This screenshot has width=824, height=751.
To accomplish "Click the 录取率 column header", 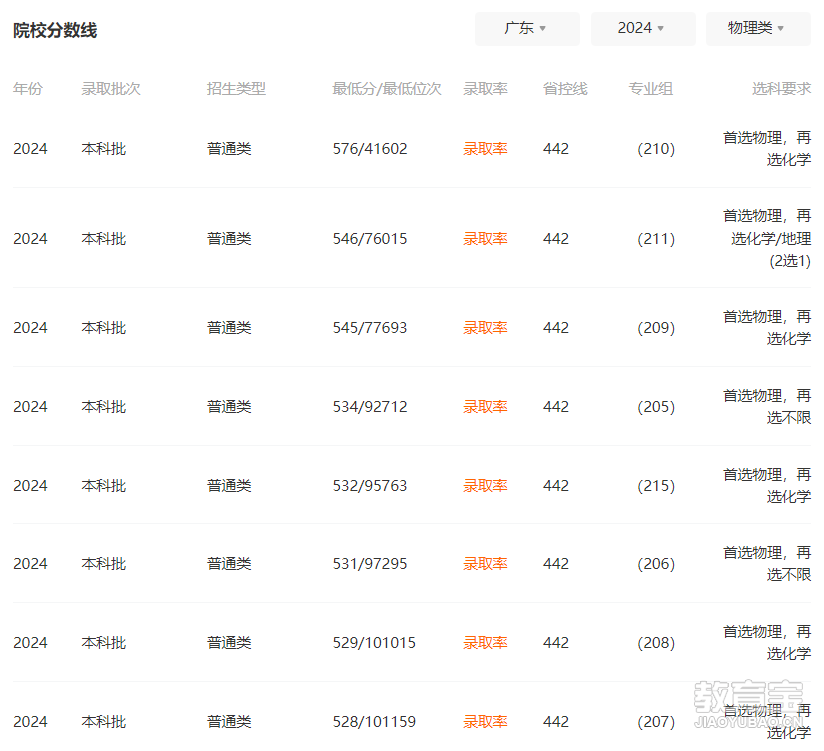I will (x=485, y=89).
